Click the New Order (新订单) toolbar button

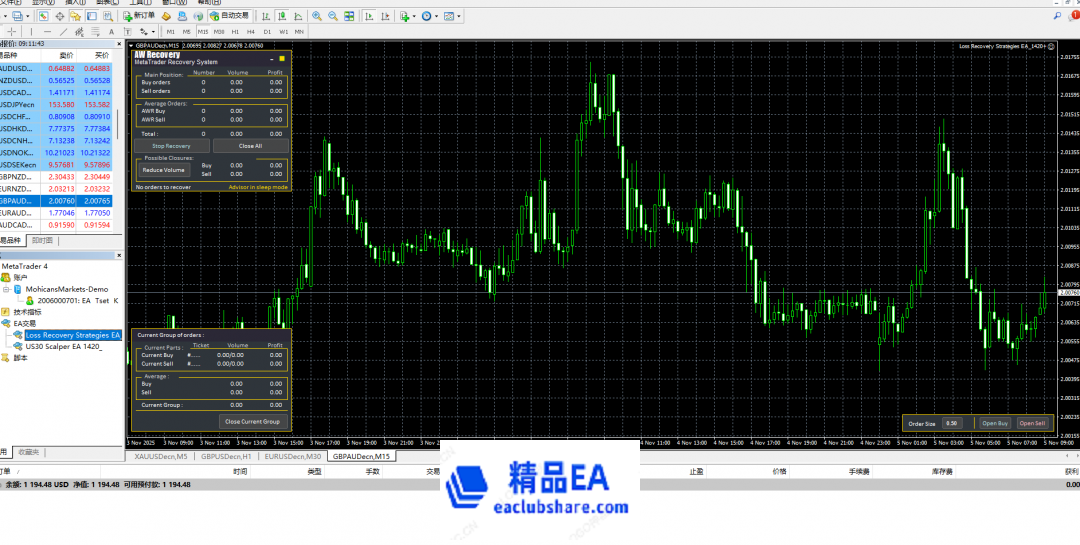139,15
